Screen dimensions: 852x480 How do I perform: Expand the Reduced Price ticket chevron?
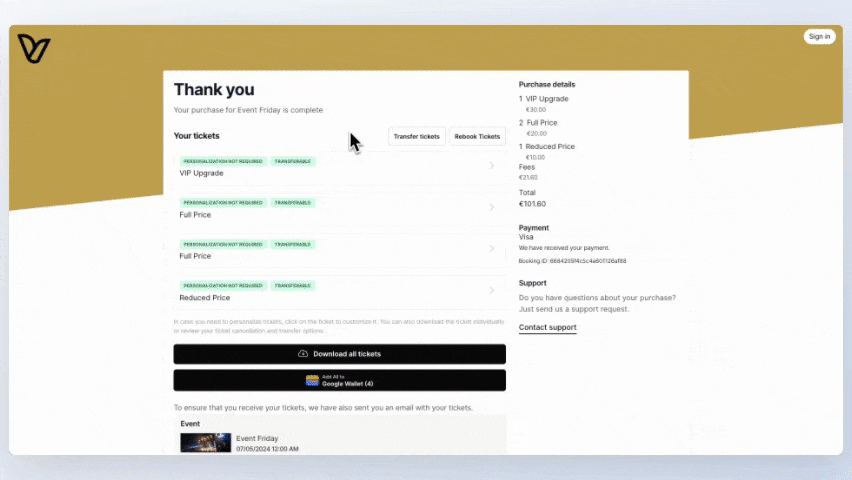491,291
